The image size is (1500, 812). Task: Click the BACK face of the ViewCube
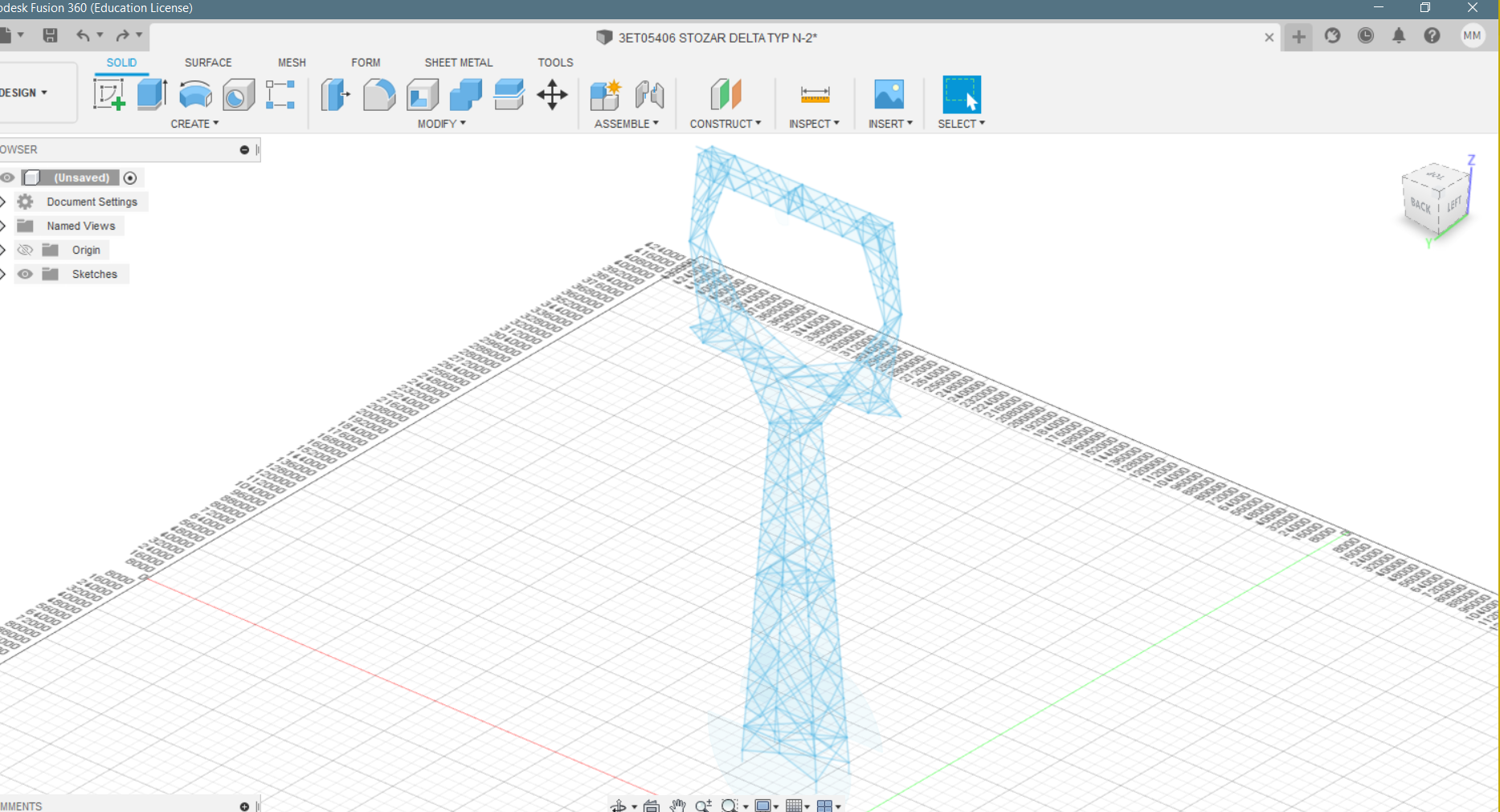pos(1420,206)
